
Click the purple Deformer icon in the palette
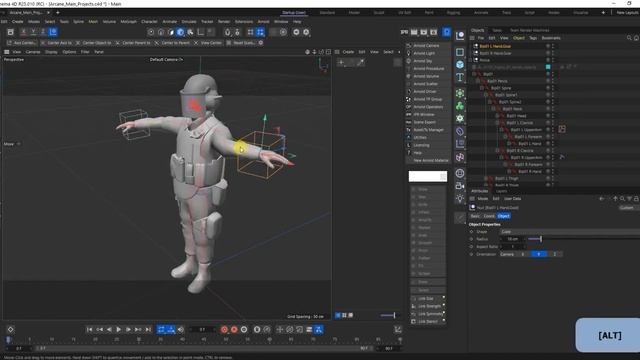click(460, 131)
